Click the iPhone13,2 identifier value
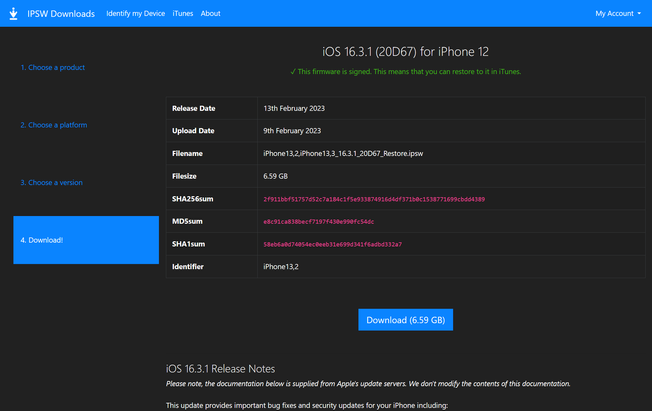The image size is (652, 411). [282, 267]
